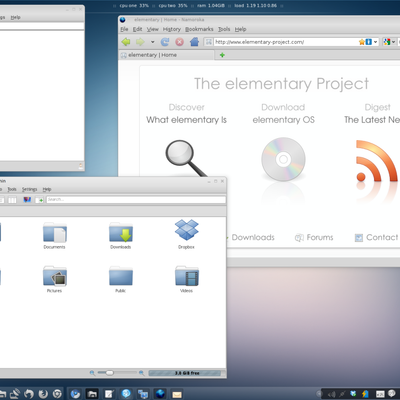Open the Videos folder
This screenshot has width=400, height=400.
(187, 279)
